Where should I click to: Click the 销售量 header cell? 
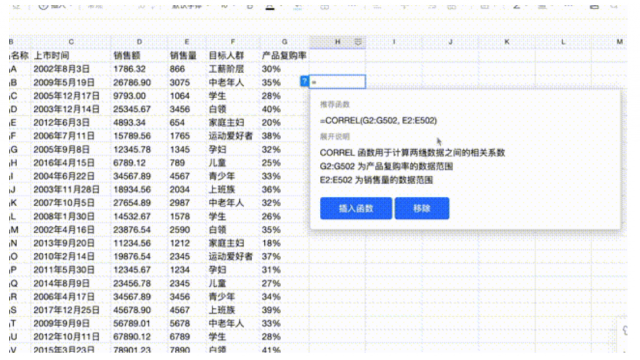point(187,56)
